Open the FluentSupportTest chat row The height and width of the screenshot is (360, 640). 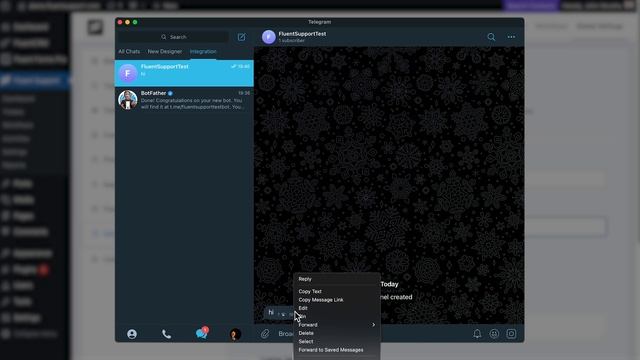click(x=184, y=73)
